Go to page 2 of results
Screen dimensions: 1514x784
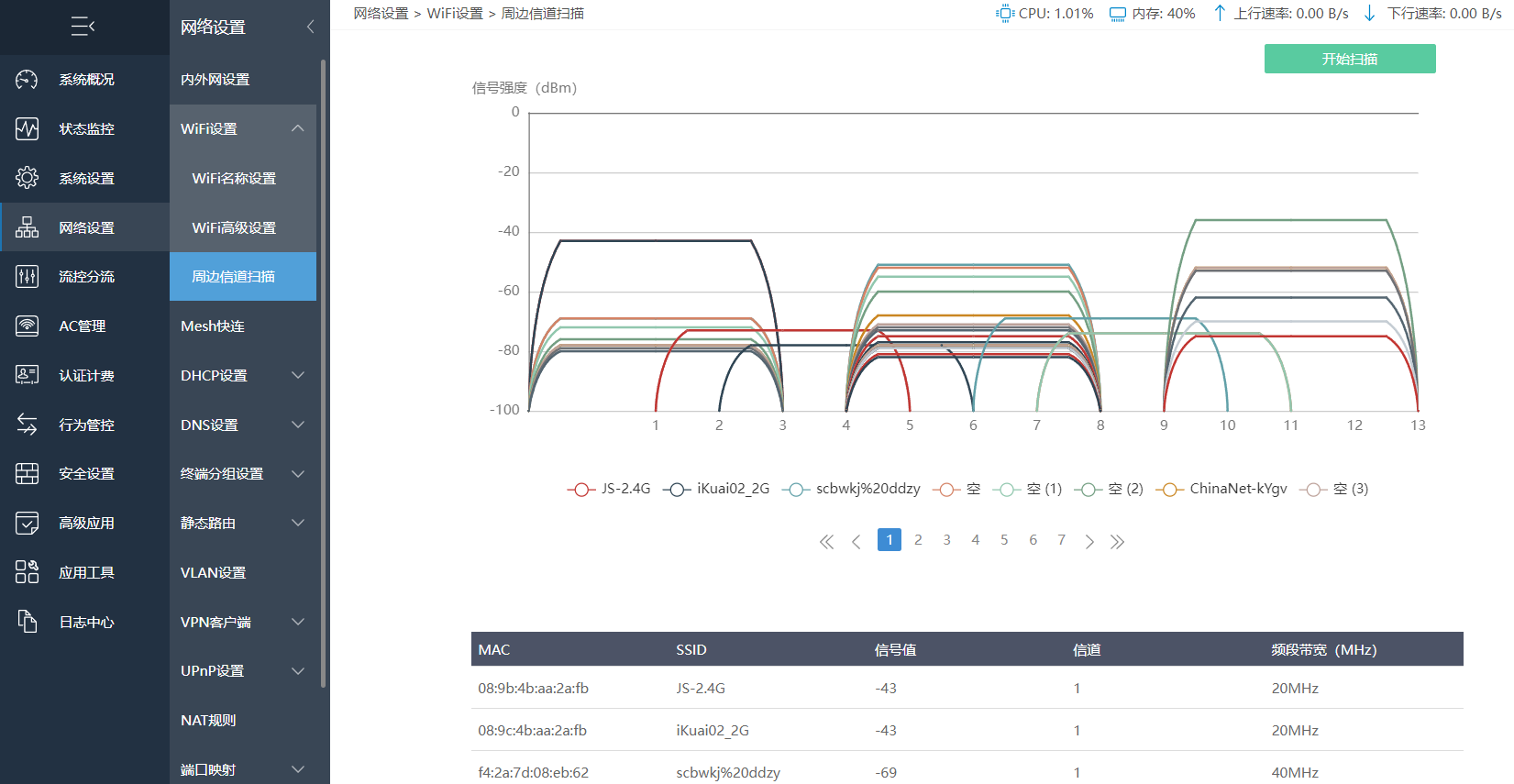tap(918, 540)
